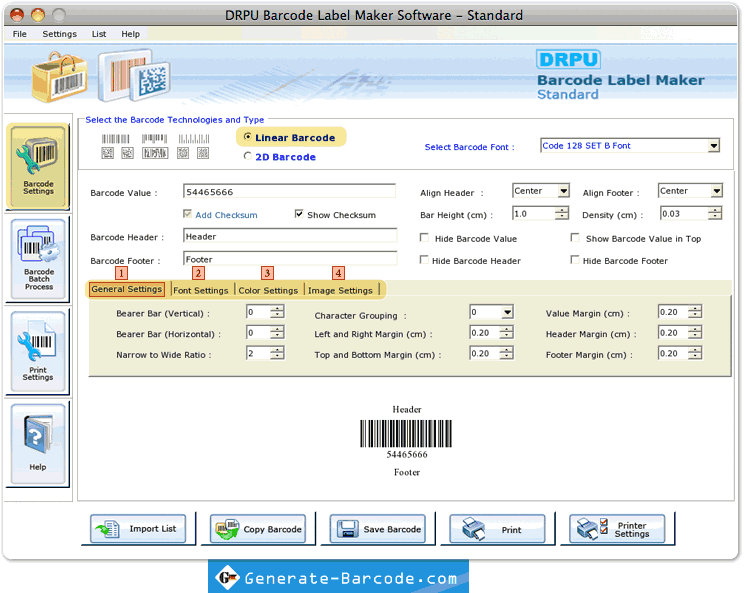Click the wide PDF-style 2D sample icon

point(155,153)
